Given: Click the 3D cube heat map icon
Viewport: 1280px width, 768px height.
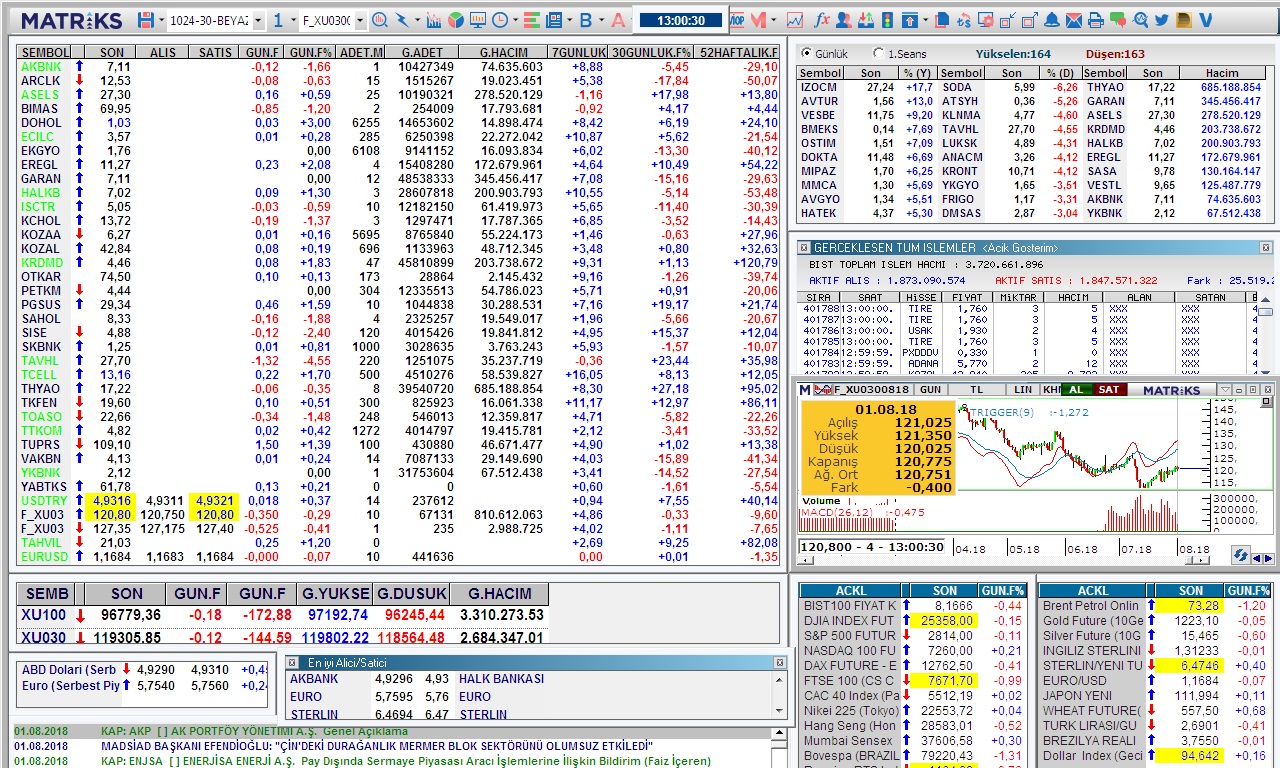Looking at the screenshot, I should tap(455, 20).
